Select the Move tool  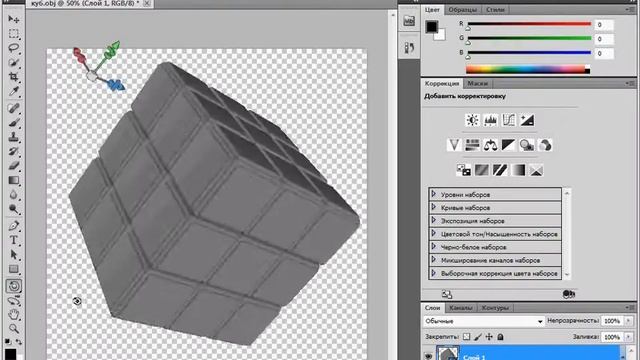[13, 19]
